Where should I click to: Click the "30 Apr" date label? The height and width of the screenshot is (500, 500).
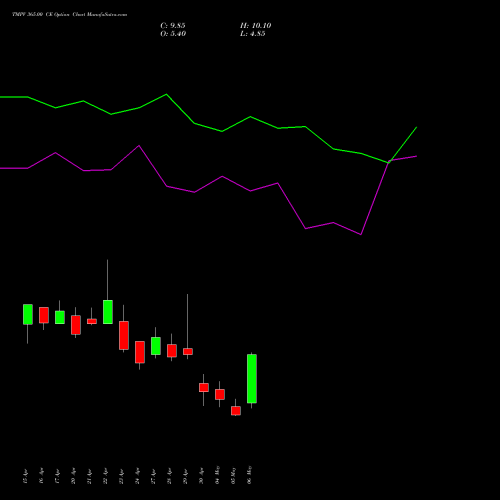point(201,476)
